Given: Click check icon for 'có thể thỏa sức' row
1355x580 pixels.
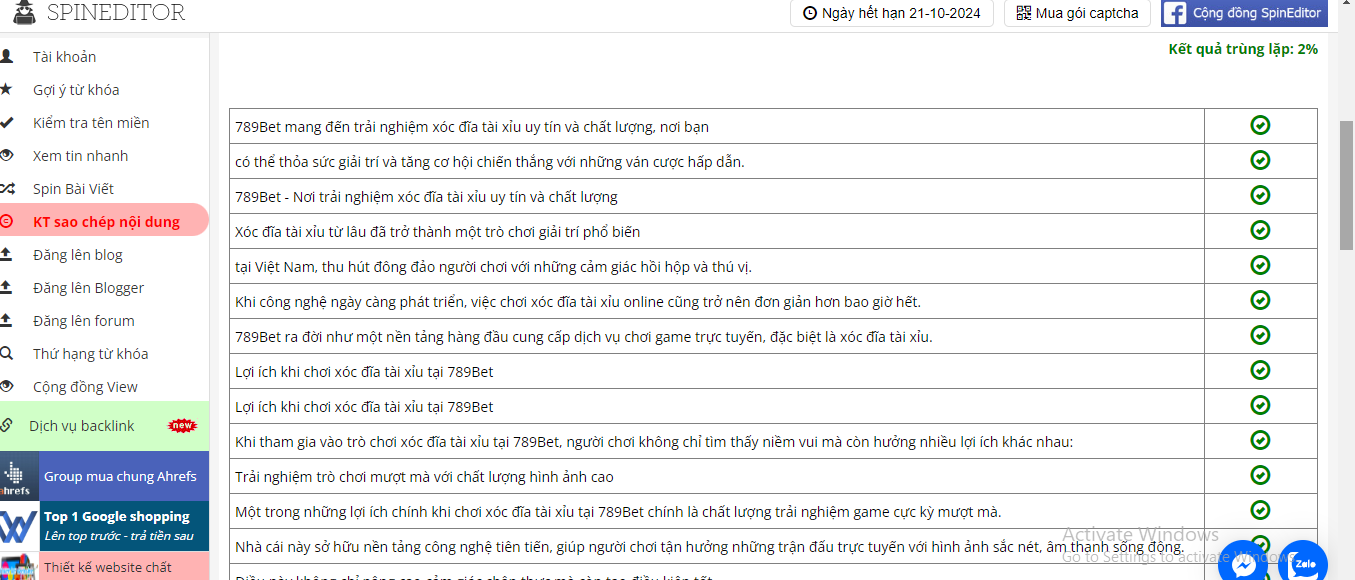Looking at the screenshot, I should point(1260,160).
